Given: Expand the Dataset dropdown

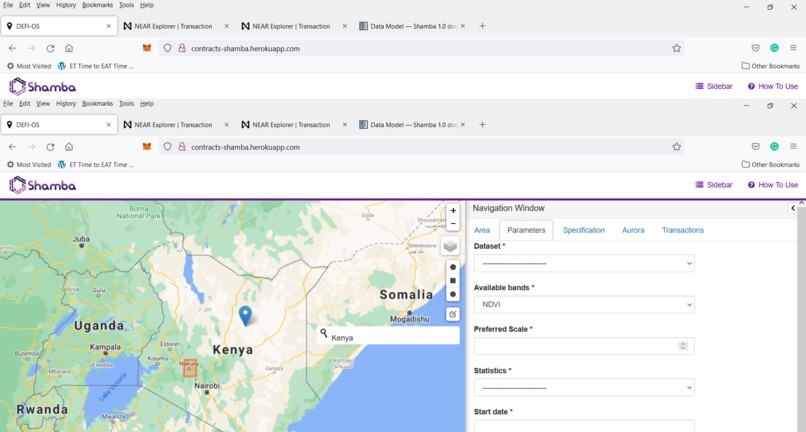Looking at the screenshot, I should [584, 263].
